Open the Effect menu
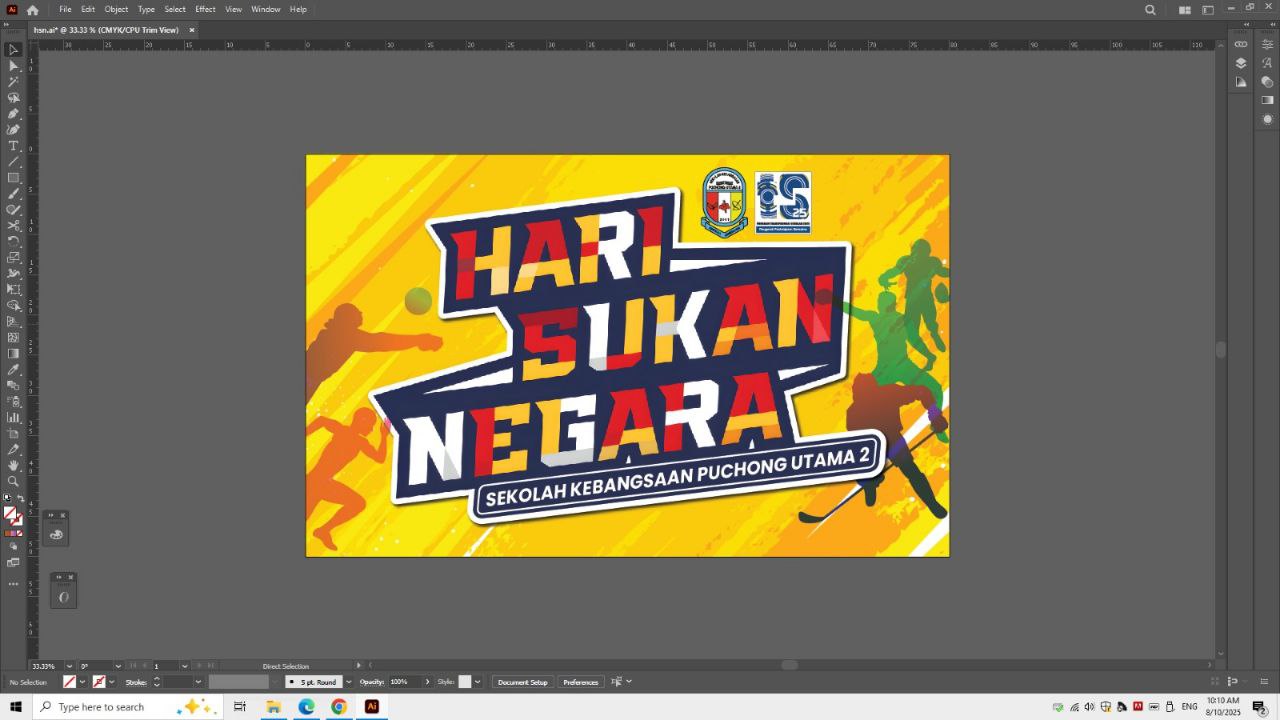This screenshot has width=1280, height=720. [x=205, y=9]
